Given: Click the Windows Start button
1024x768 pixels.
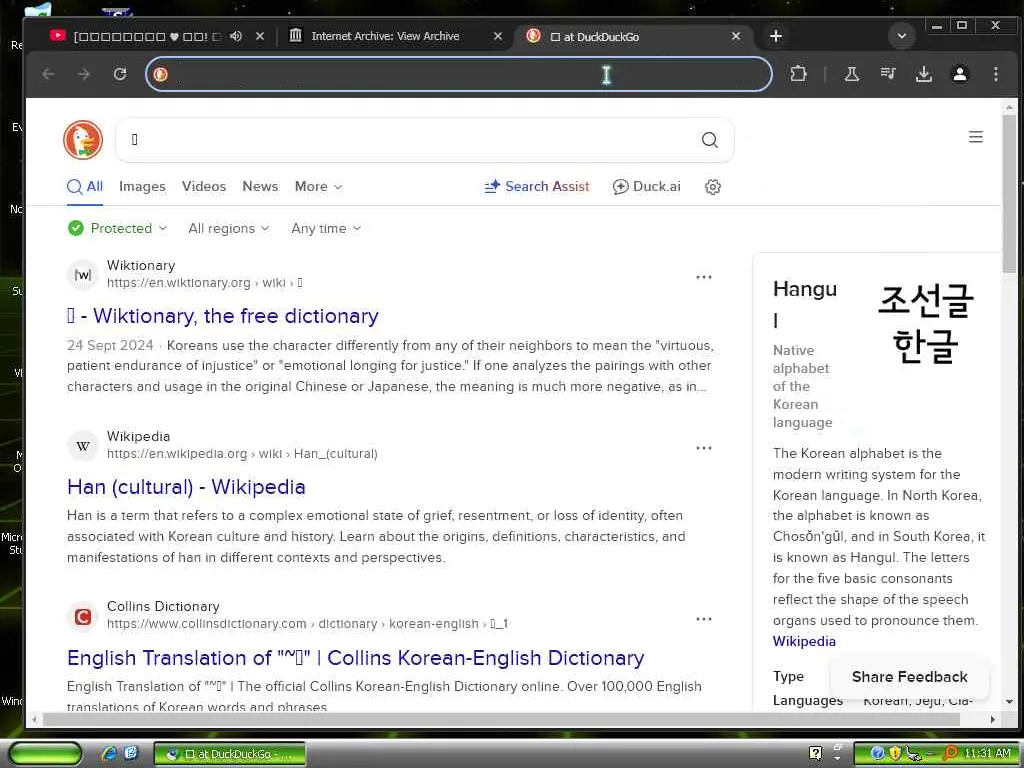Looking at the screenshot, I should coord(44,754).
